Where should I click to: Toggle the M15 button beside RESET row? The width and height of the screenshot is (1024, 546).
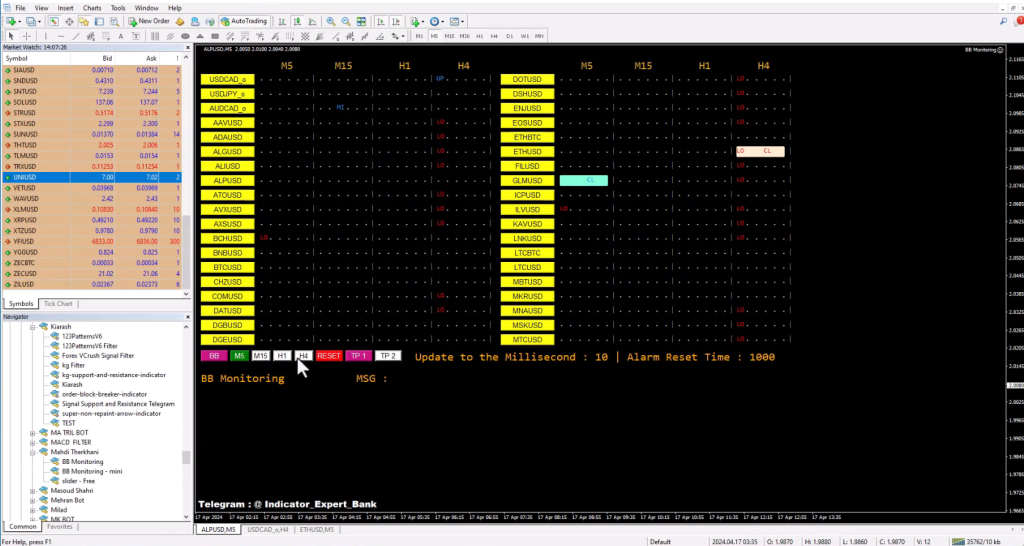[261, 356]
